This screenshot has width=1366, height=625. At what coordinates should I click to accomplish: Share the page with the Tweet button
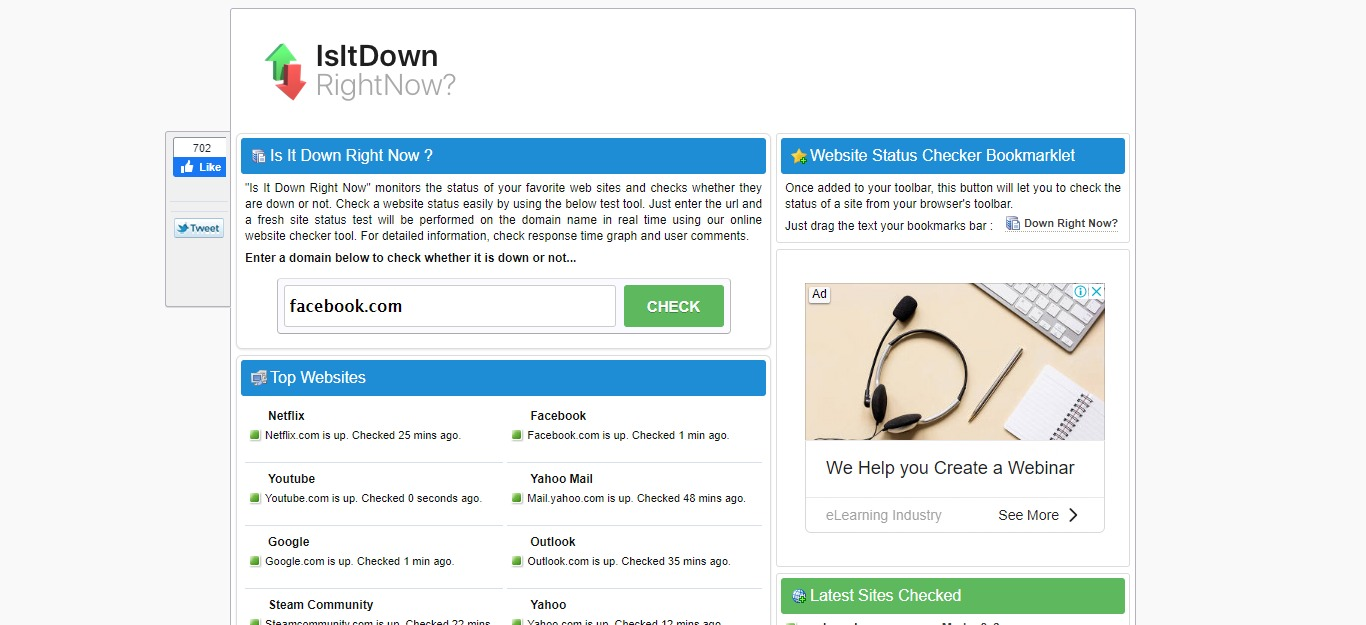pyautogui.click(x=199, y=228)
